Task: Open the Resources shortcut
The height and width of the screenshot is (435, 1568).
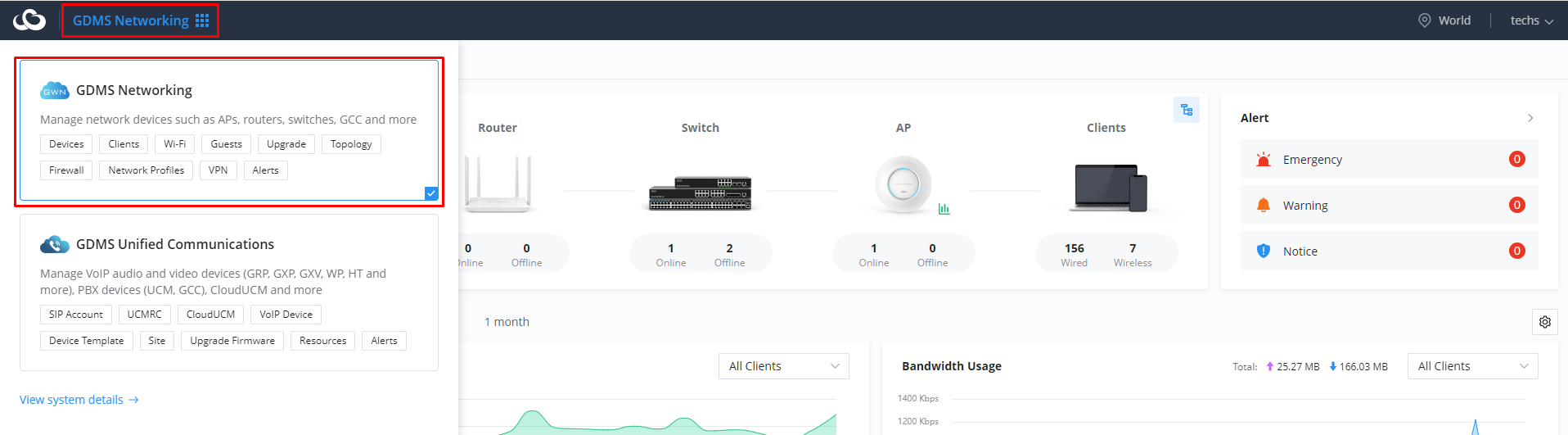Action: coord(322,341)
